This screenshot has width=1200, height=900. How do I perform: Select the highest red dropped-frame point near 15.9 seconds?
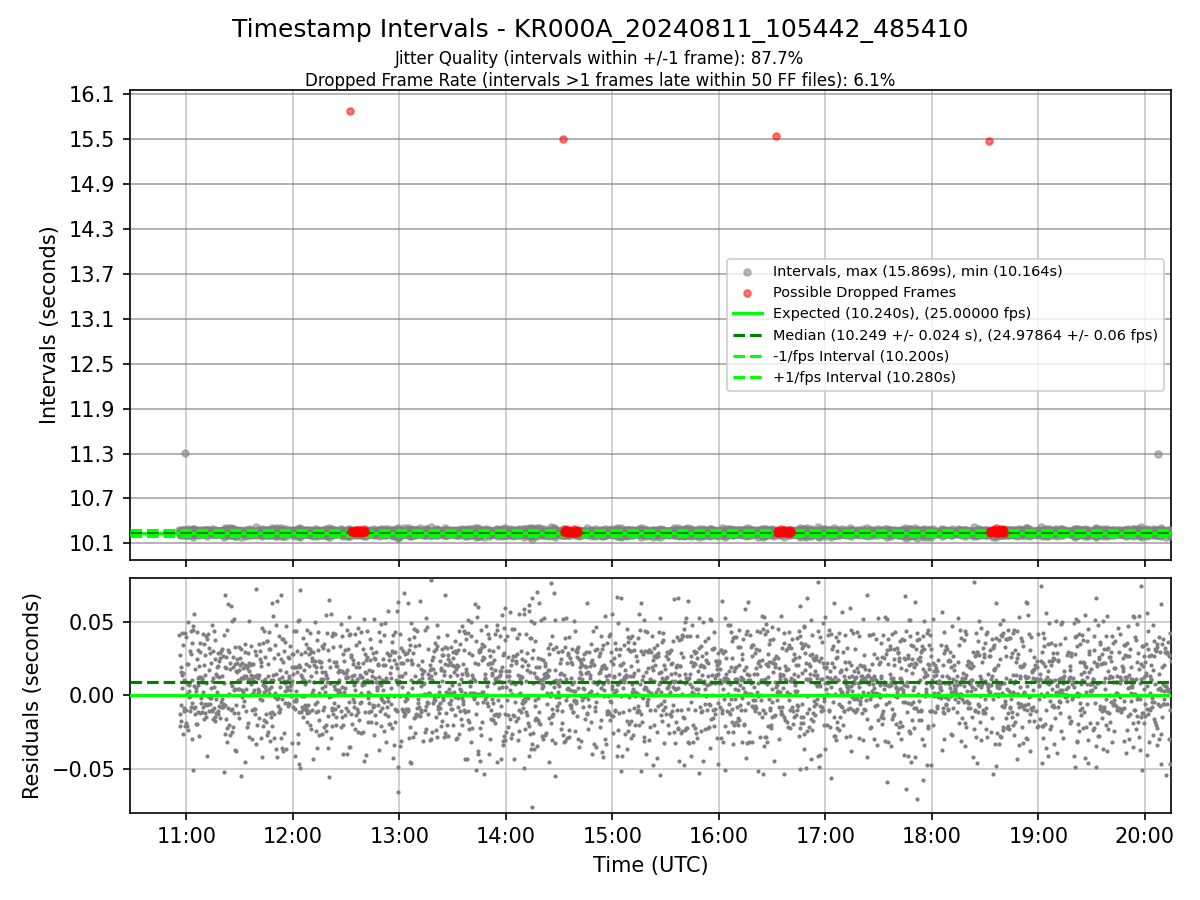[350, 111]
